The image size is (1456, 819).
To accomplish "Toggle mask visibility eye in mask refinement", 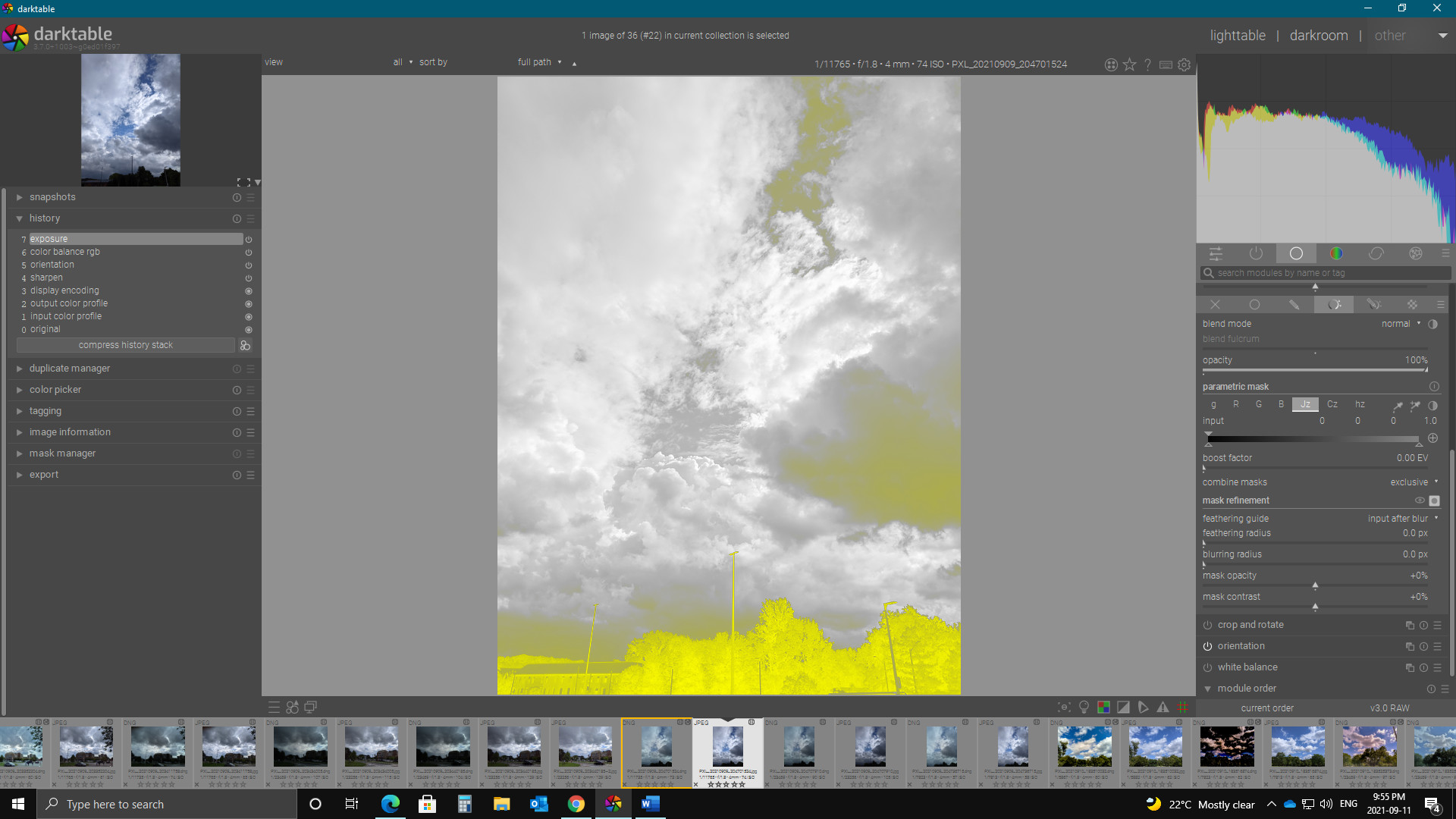I will [x=1420, y=500].
